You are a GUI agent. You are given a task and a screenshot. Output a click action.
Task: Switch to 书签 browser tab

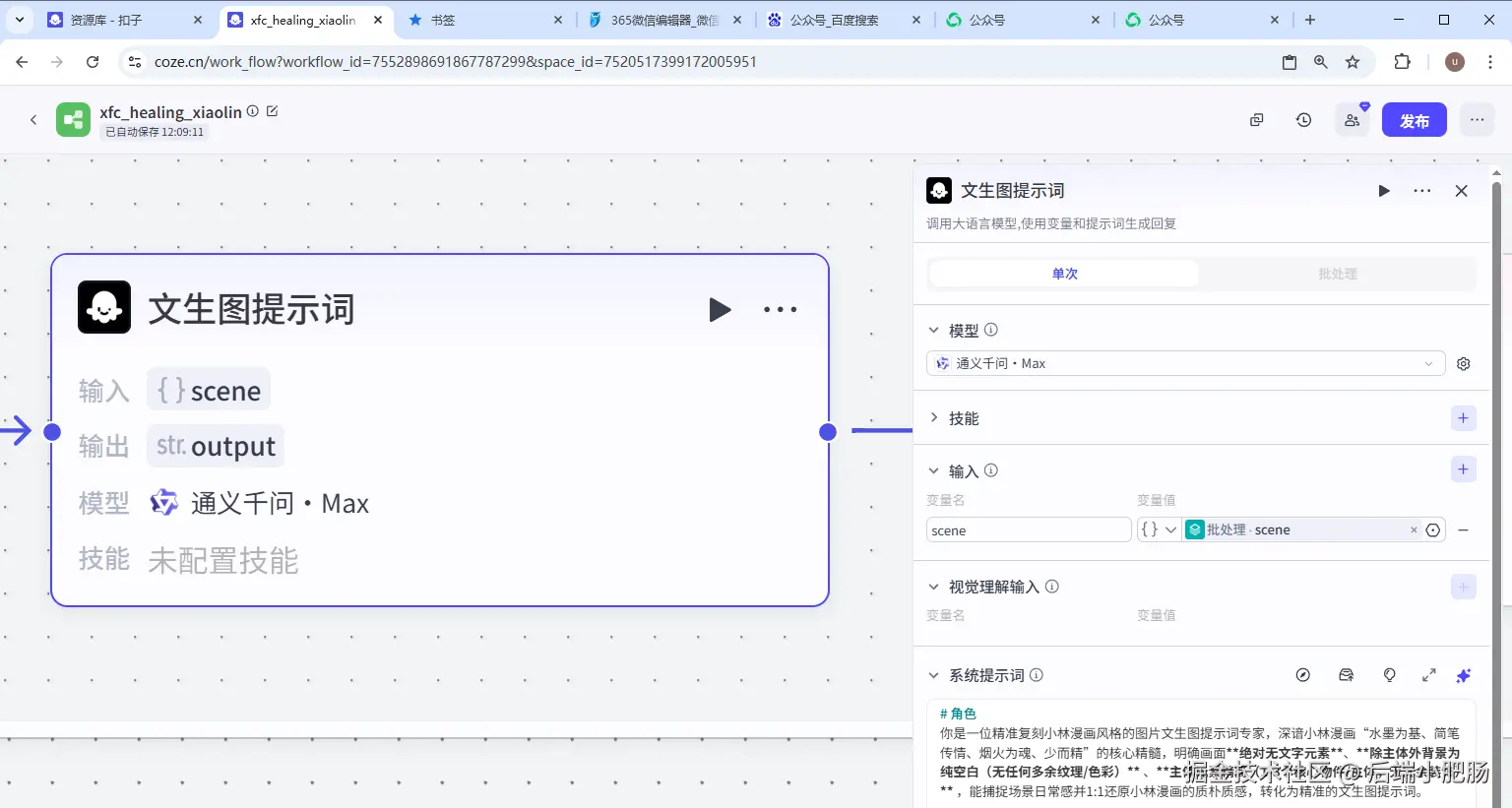click(x=484, y=20)
